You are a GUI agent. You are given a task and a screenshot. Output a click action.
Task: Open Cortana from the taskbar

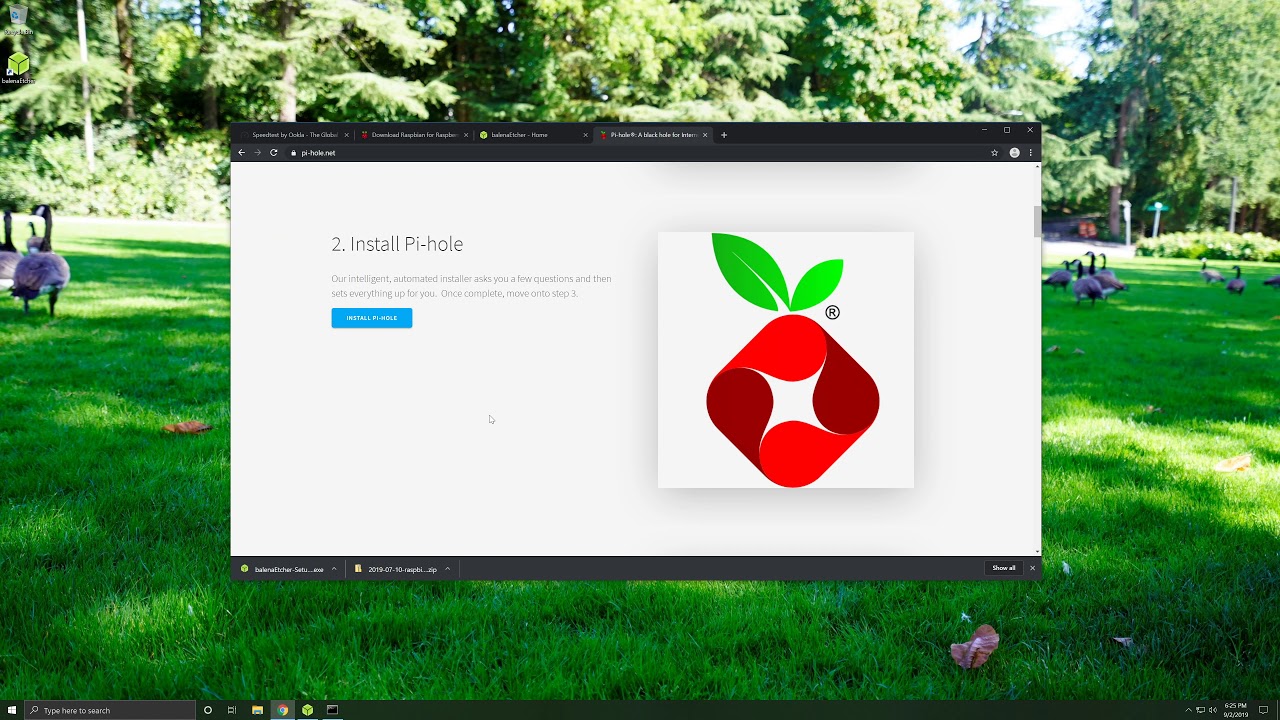(x=208, y=710)
